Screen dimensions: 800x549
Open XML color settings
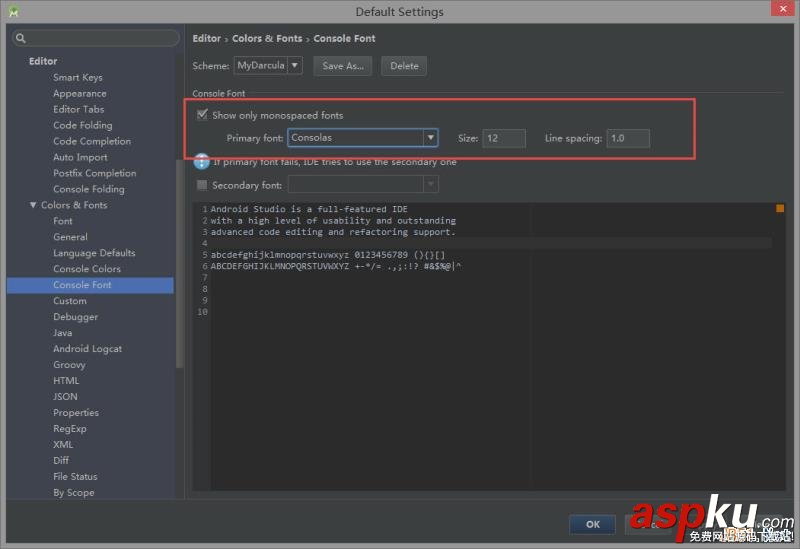click(x=63, y=444)
